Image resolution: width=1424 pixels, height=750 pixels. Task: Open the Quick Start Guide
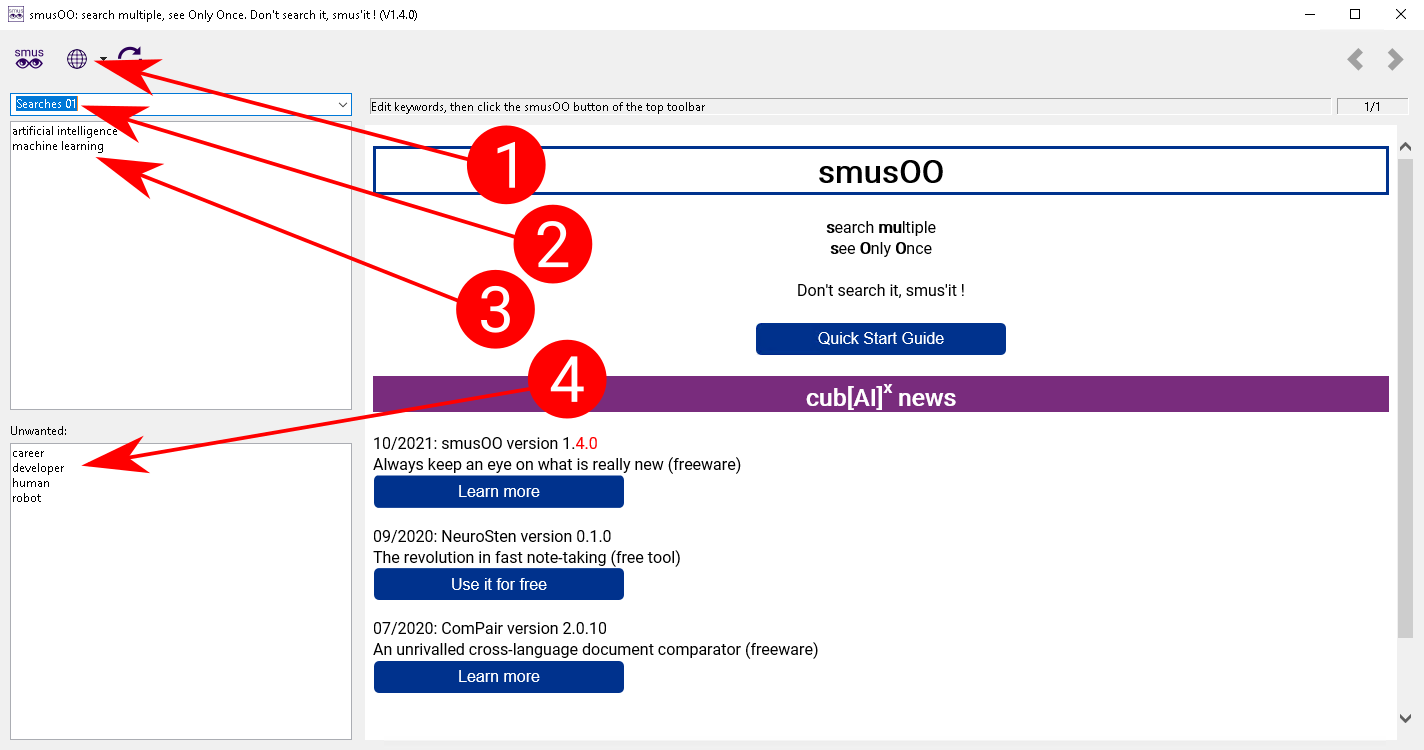tap(881, 339)
